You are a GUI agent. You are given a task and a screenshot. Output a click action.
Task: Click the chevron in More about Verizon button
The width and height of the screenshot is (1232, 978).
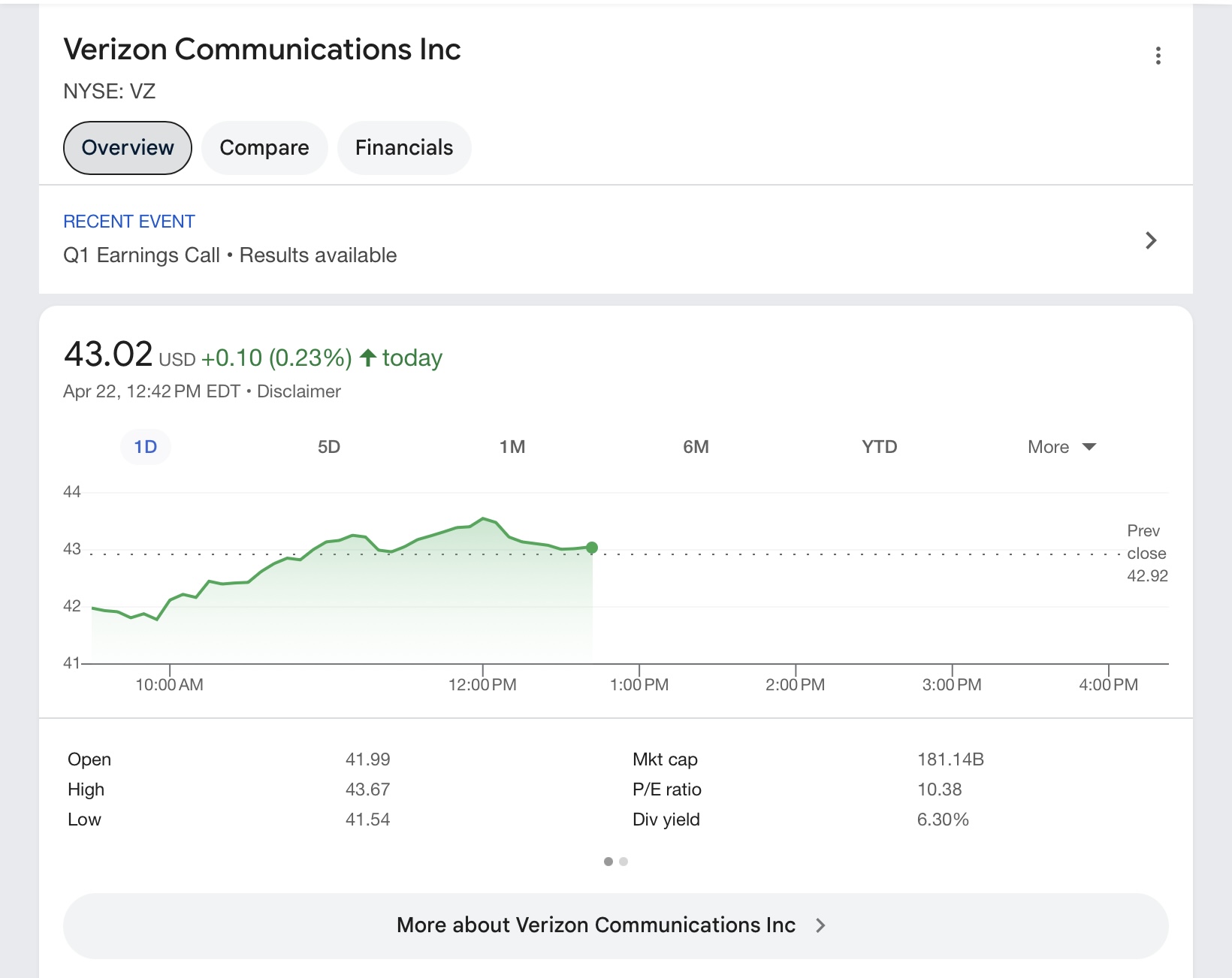click(x=820, y=925)
